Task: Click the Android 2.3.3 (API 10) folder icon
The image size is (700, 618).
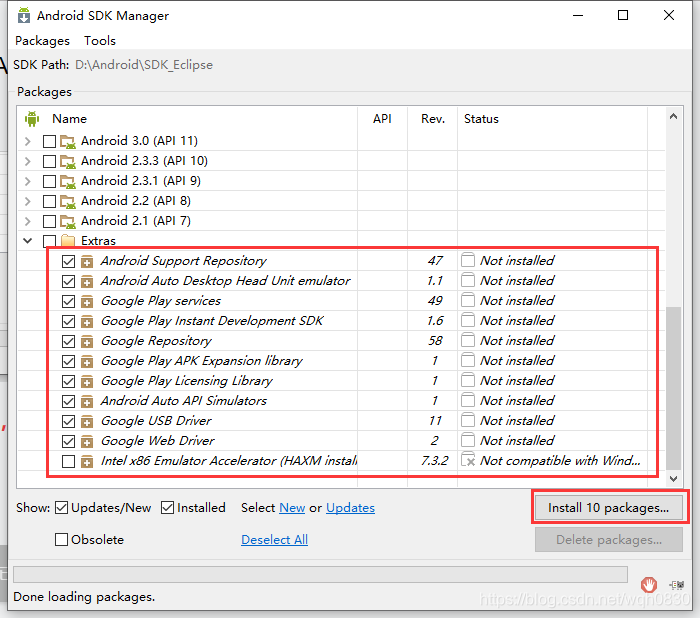Action: [67, 161]
